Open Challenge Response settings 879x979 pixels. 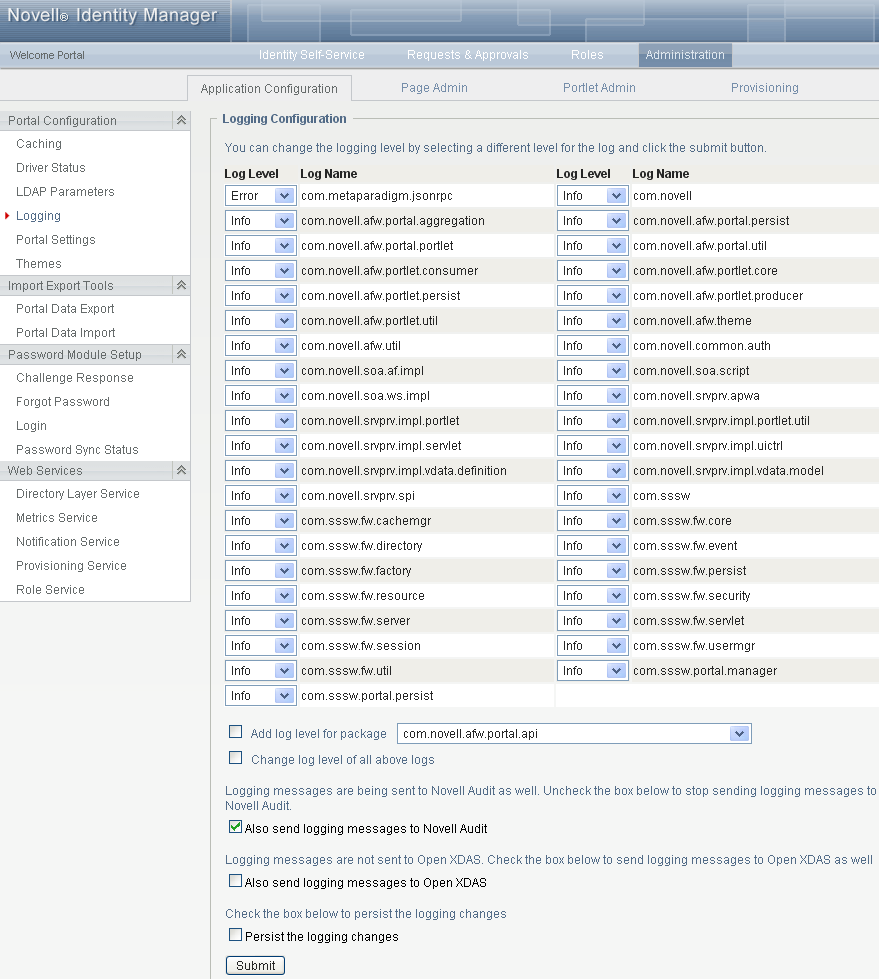pyautogui.click(x=75, y=378)
